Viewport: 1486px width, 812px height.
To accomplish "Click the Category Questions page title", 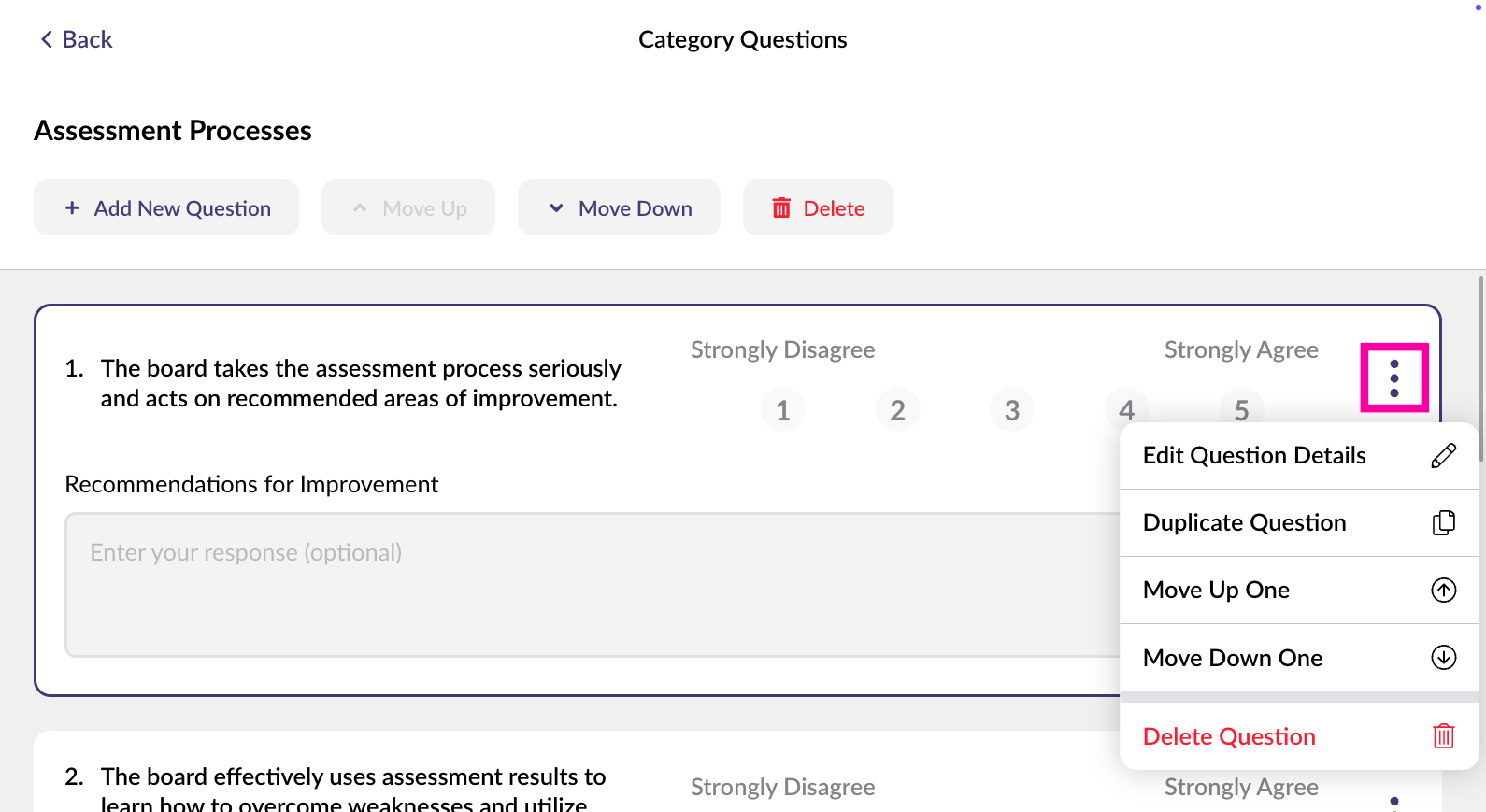I will coord(743,39).
